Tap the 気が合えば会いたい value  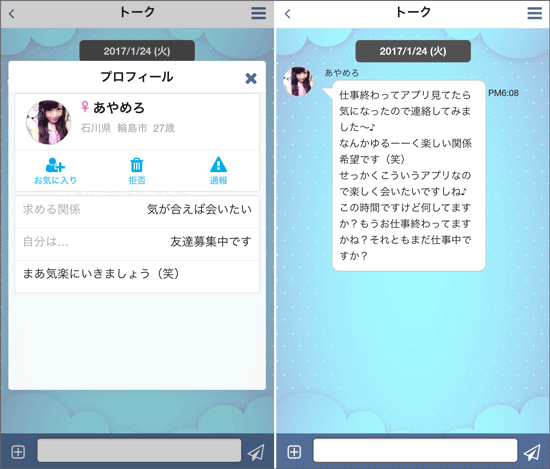pos(199,209)
